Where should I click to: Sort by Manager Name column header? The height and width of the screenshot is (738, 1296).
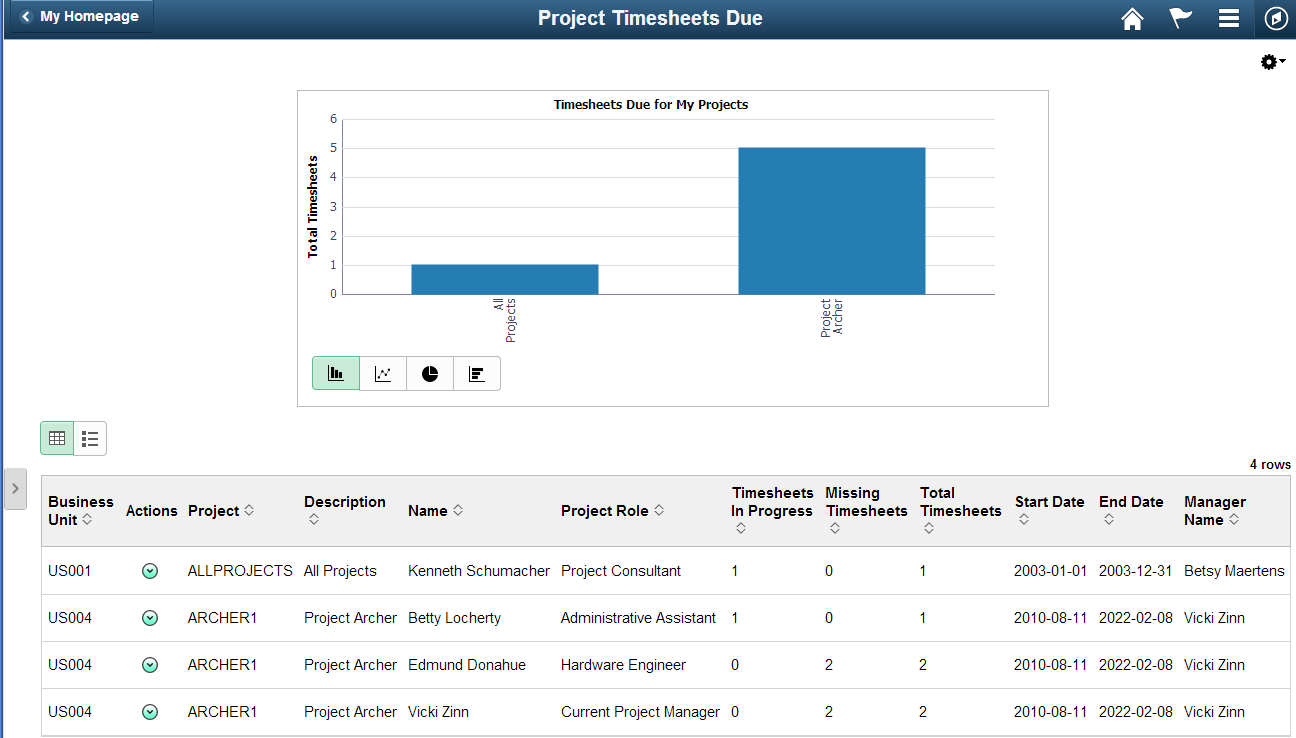pyautogui.click(x=1212, y=510)
